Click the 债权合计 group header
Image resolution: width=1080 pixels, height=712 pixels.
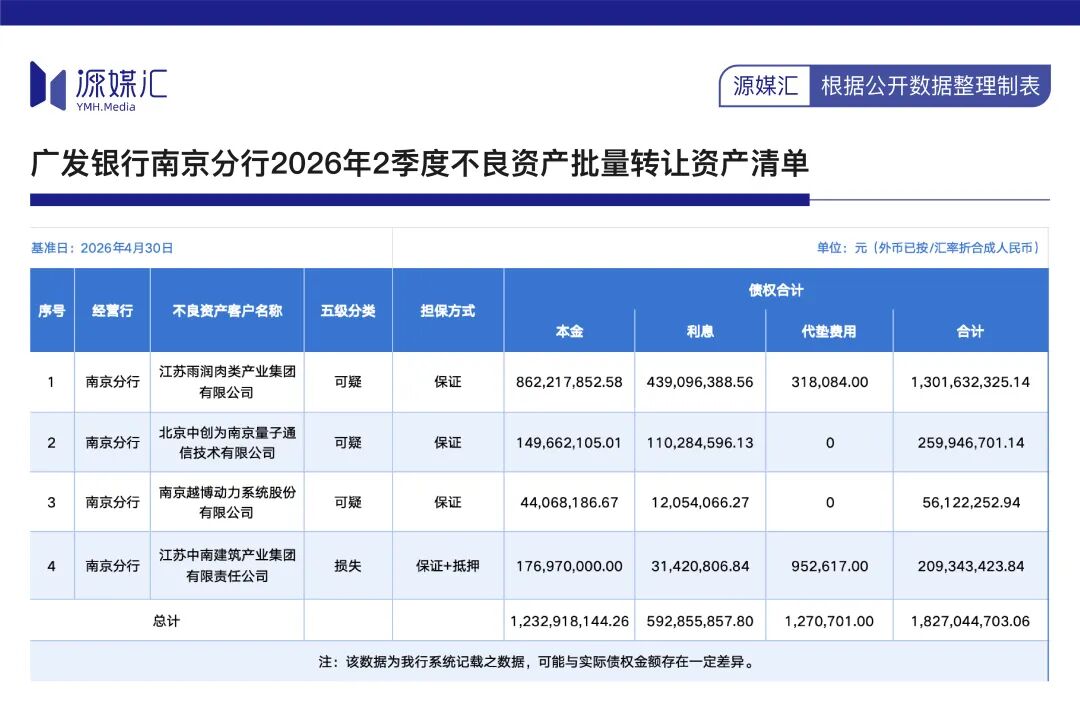click(776, 290)
